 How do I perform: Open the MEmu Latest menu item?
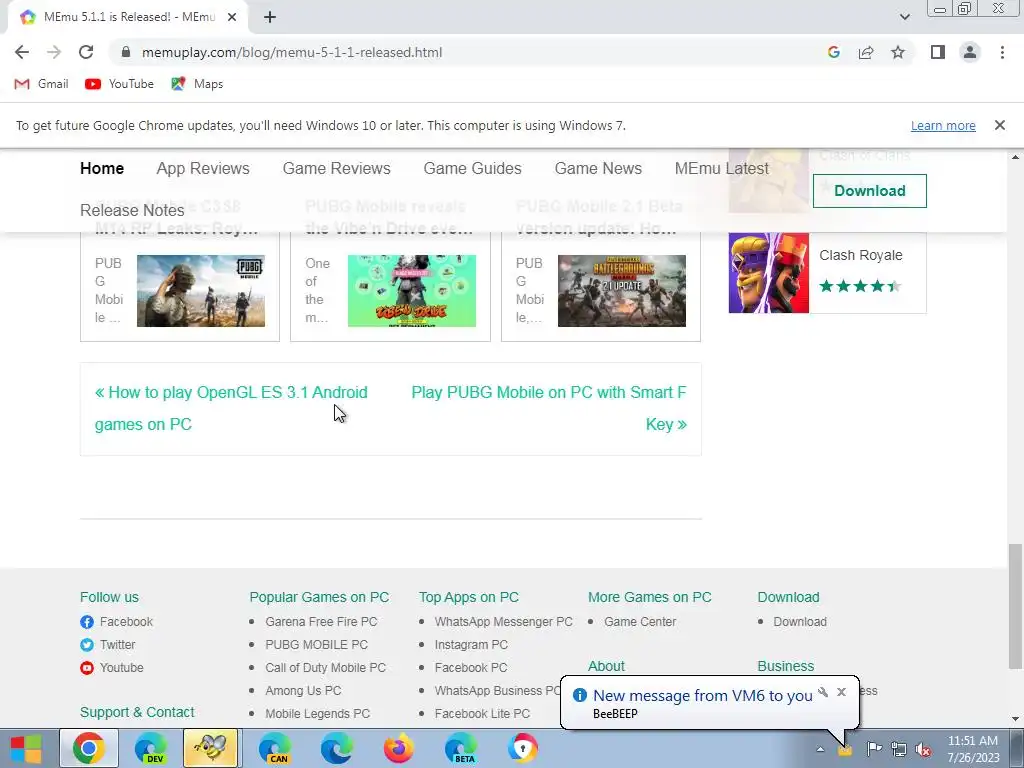coord(722,168)
